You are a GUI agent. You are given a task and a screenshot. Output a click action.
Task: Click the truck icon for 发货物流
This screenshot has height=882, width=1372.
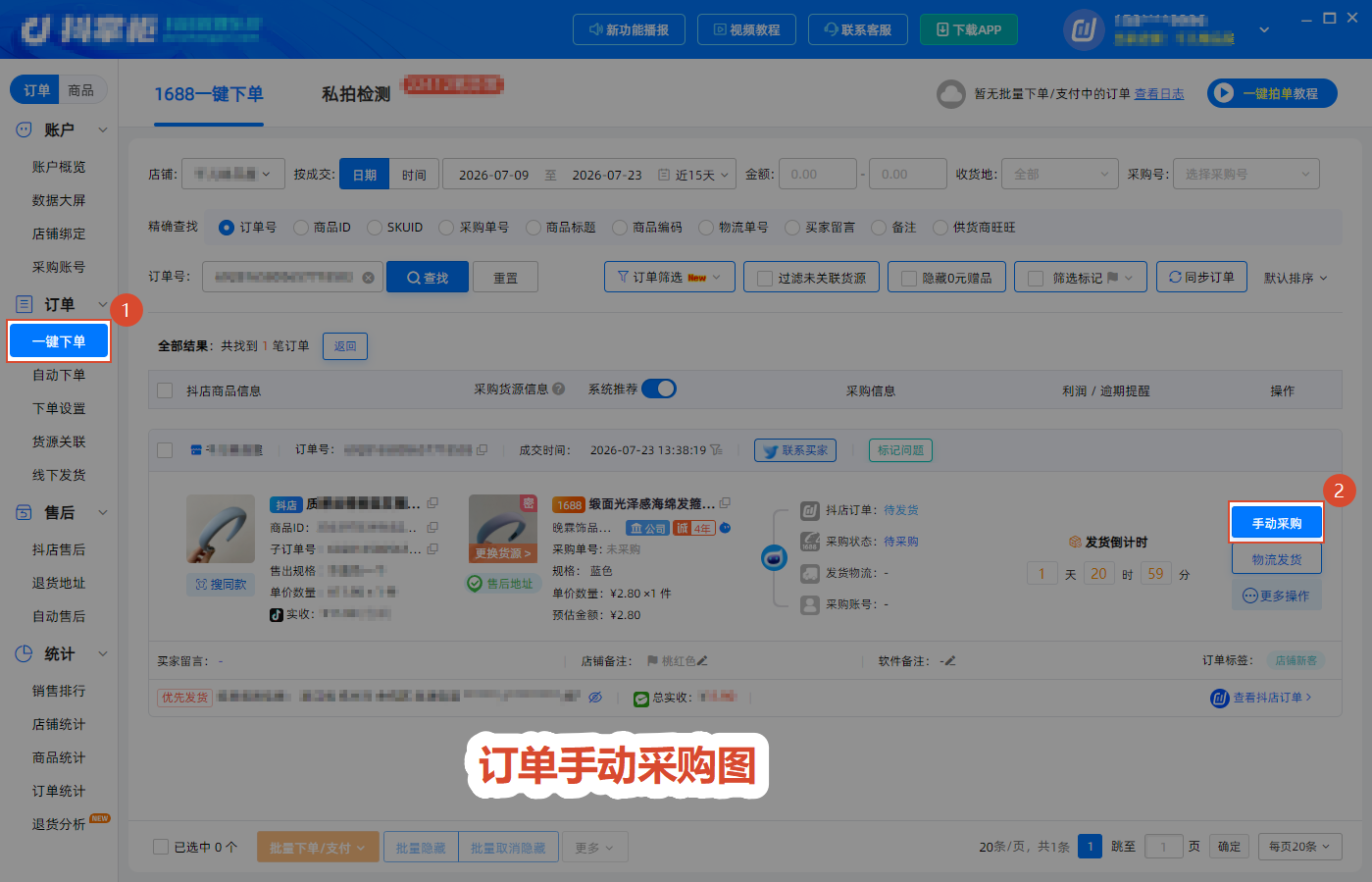pyautogui.click(x=810, y=573)
